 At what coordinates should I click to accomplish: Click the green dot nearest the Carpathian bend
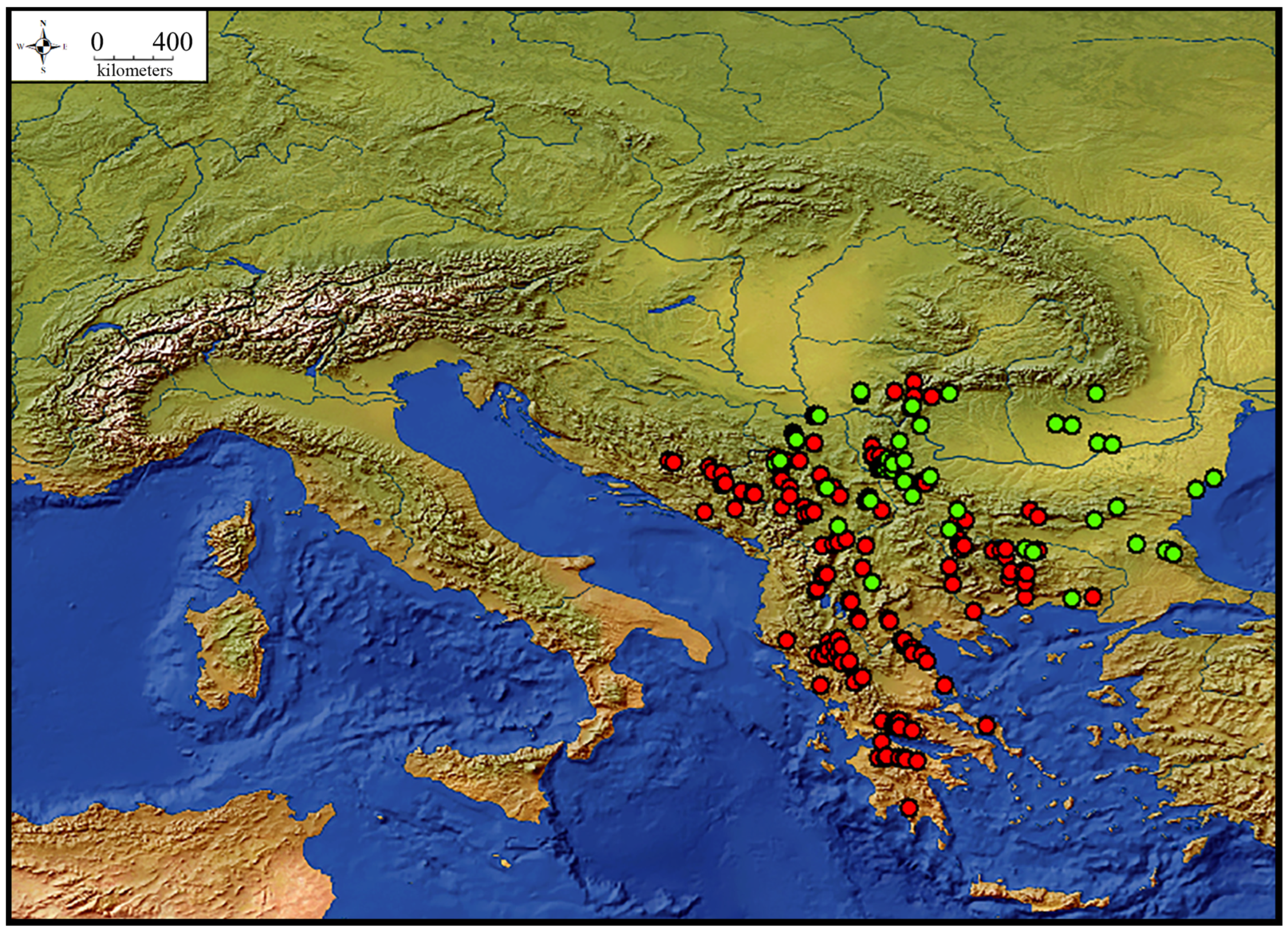click(x=1096, y=393)
